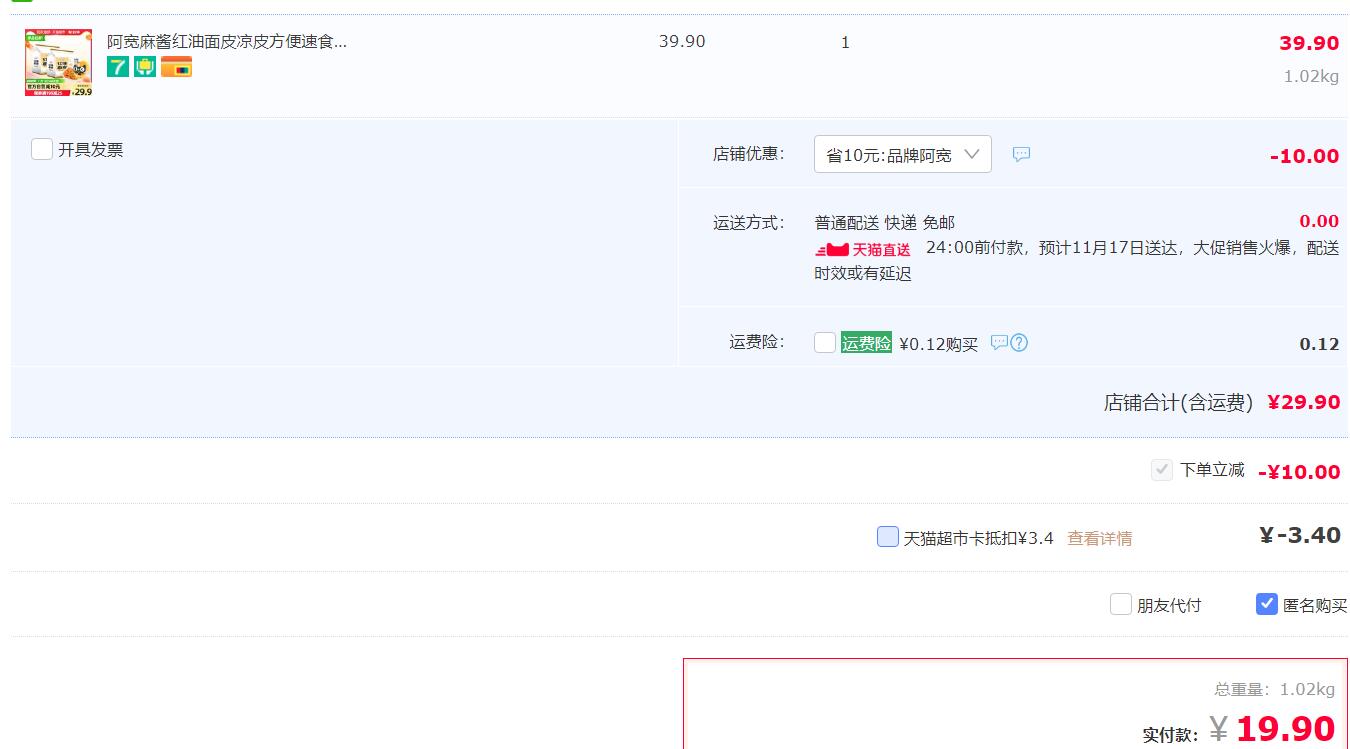Click the -¥10.00 order discount amount
This screenshot has height=749, width=1350.
tap(1299, 472)
